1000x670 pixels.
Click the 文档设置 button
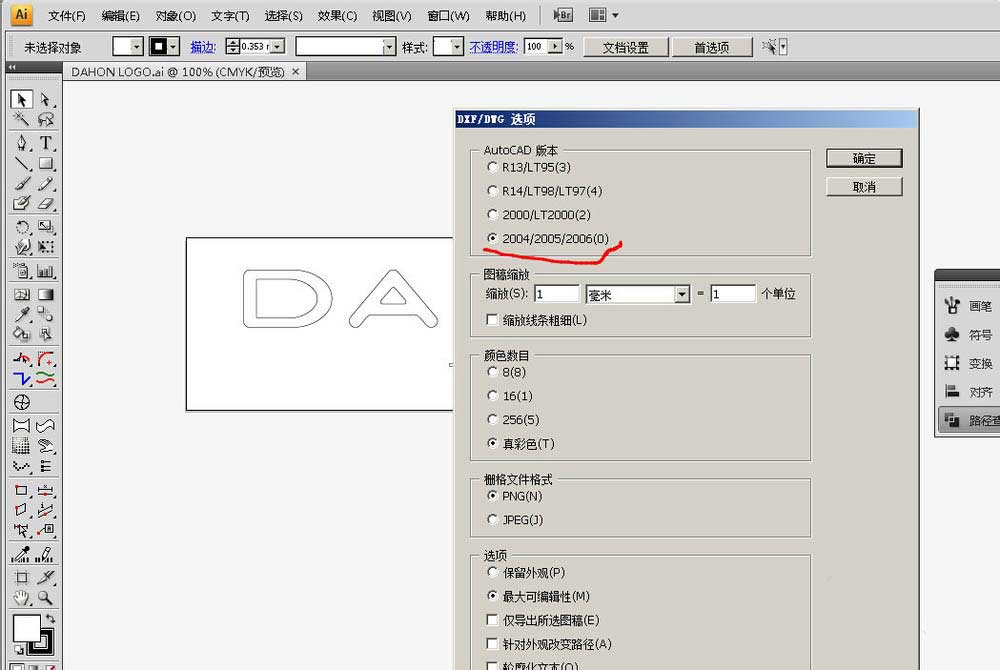click(626, 47)
